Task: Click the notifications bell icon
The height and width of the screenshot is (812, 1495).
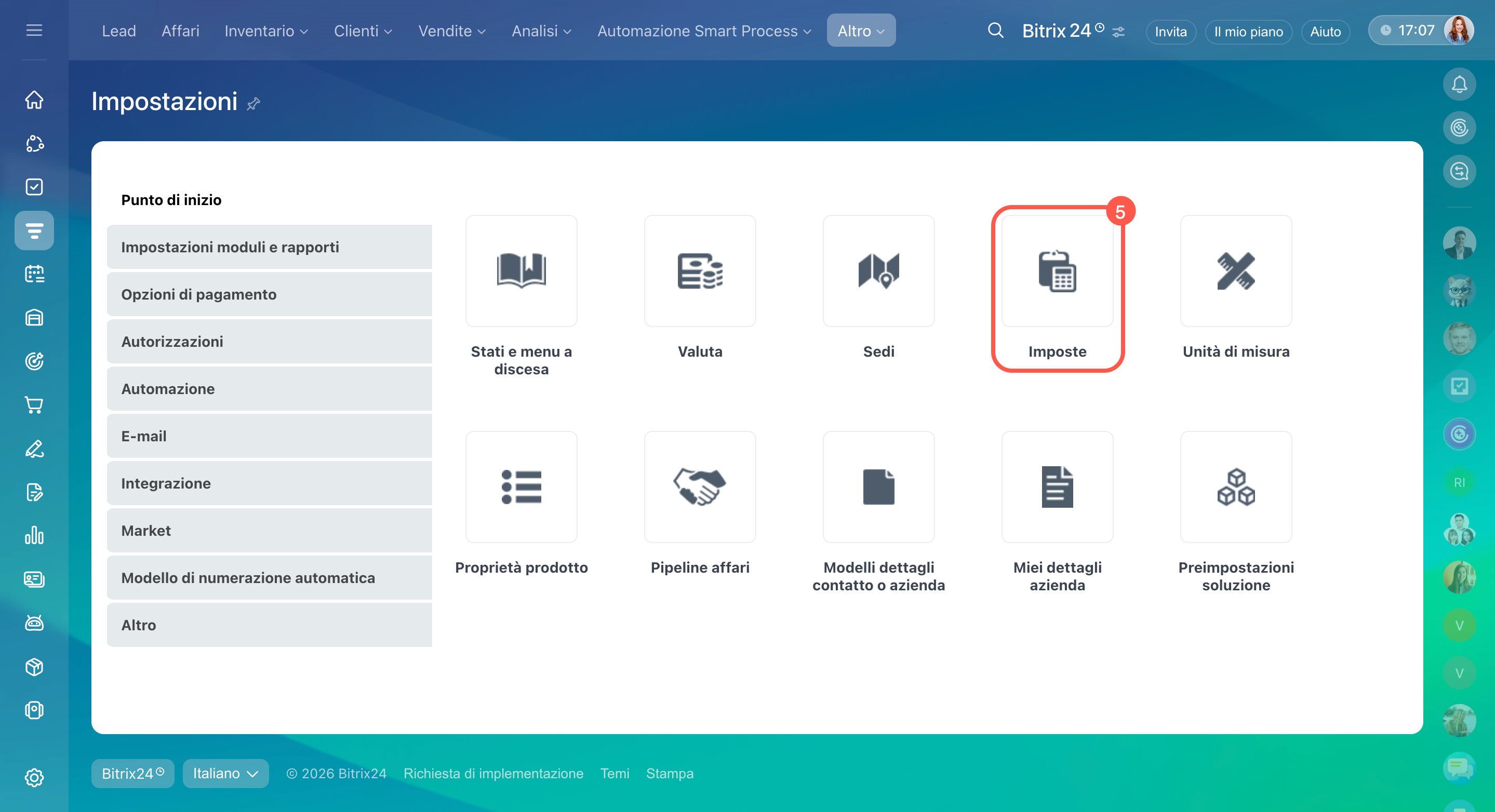Action: [1459, 85]
